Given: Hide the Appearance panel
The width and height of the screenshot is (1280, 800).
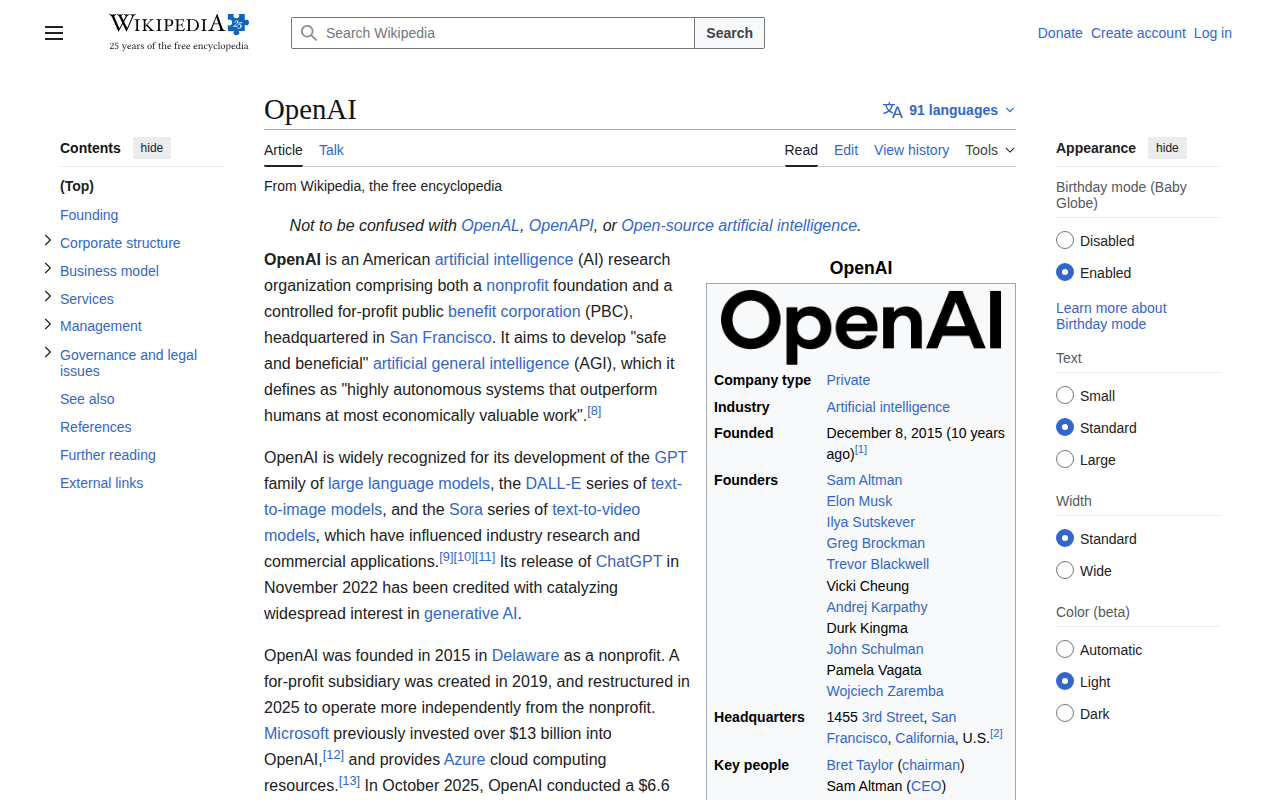Looking at the screenshot, I should coord(1167,148).
